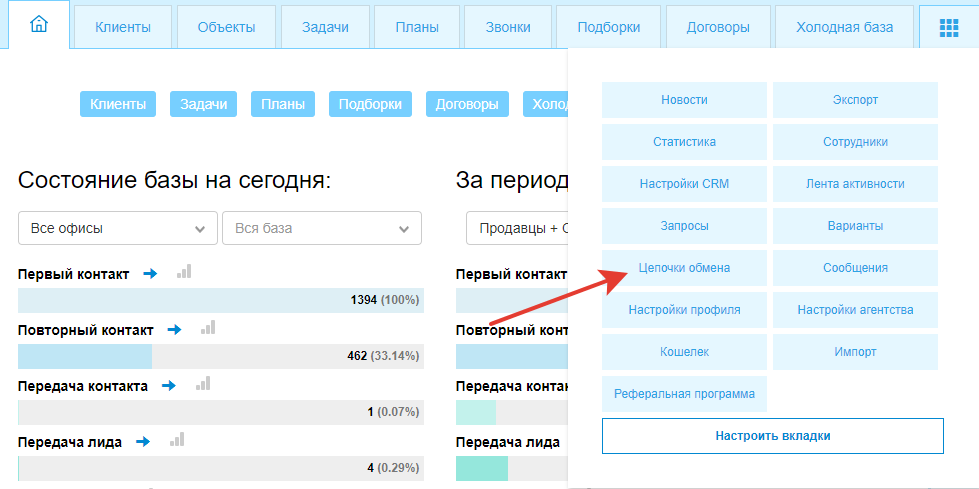
Task: Open Цепочки обмена from the menu
Action: point(684,268)
